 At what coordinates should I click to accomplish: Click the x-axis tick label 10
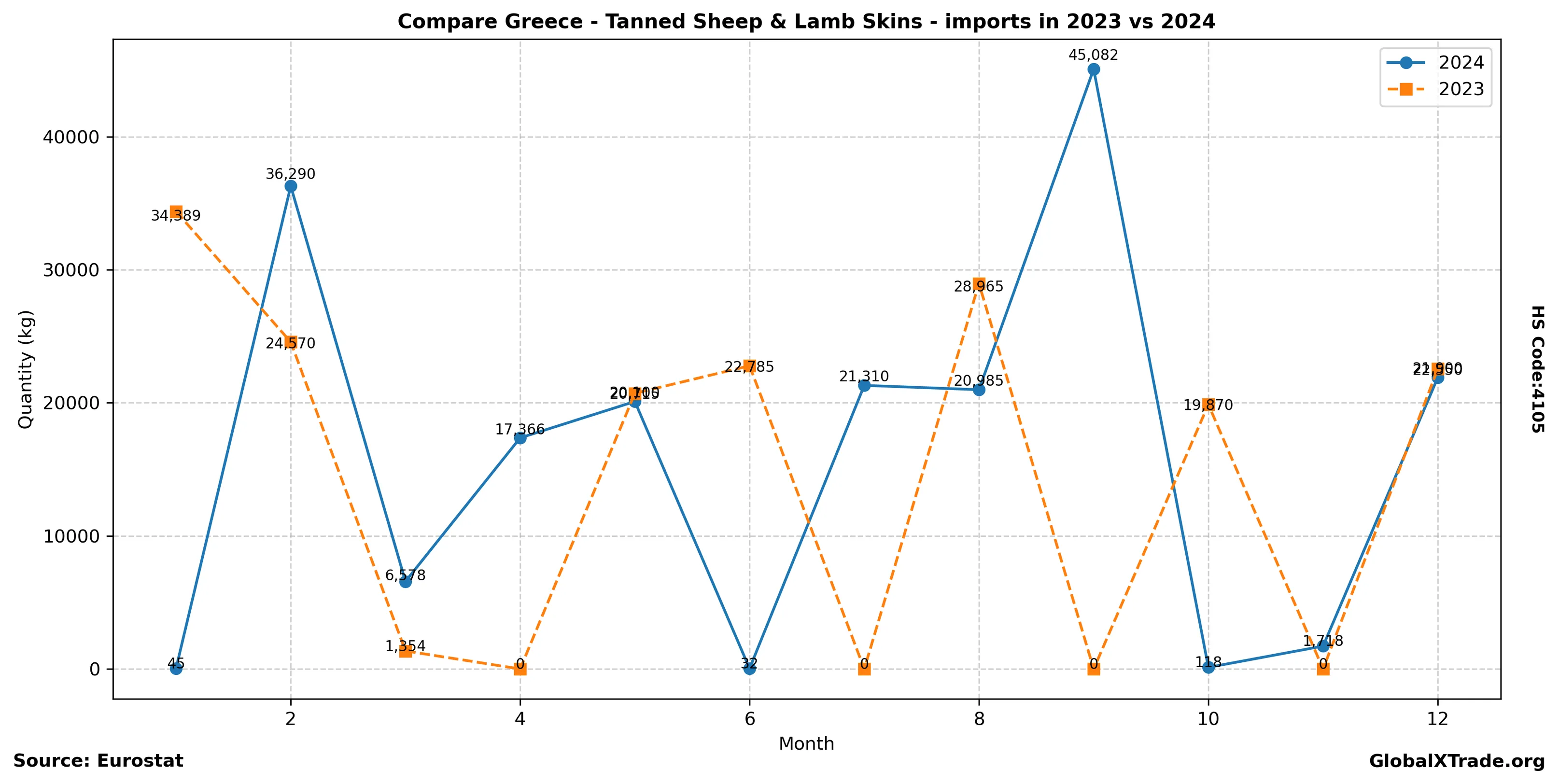click(1208, 719)
